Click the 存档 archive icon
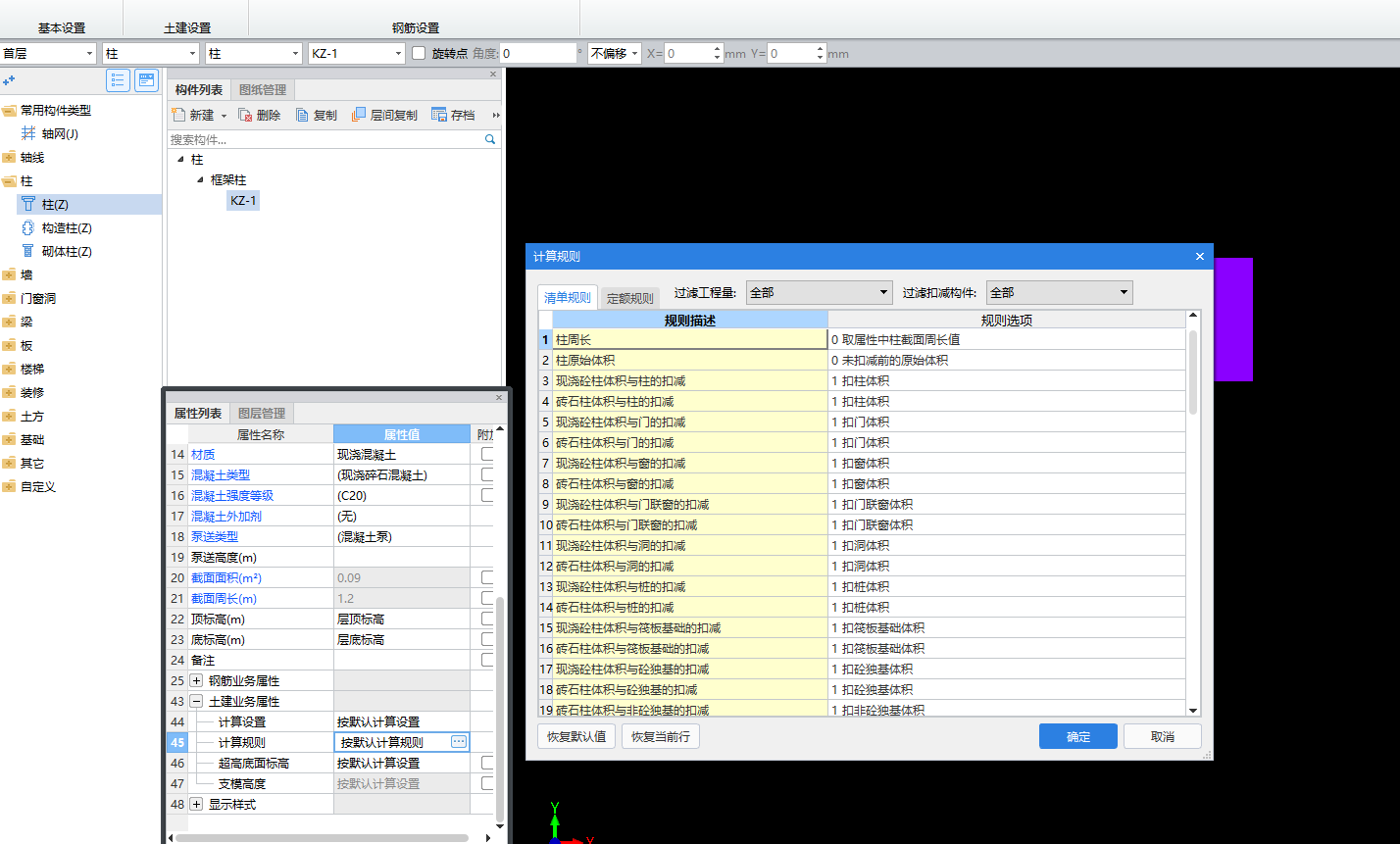 tap(438, 115)
